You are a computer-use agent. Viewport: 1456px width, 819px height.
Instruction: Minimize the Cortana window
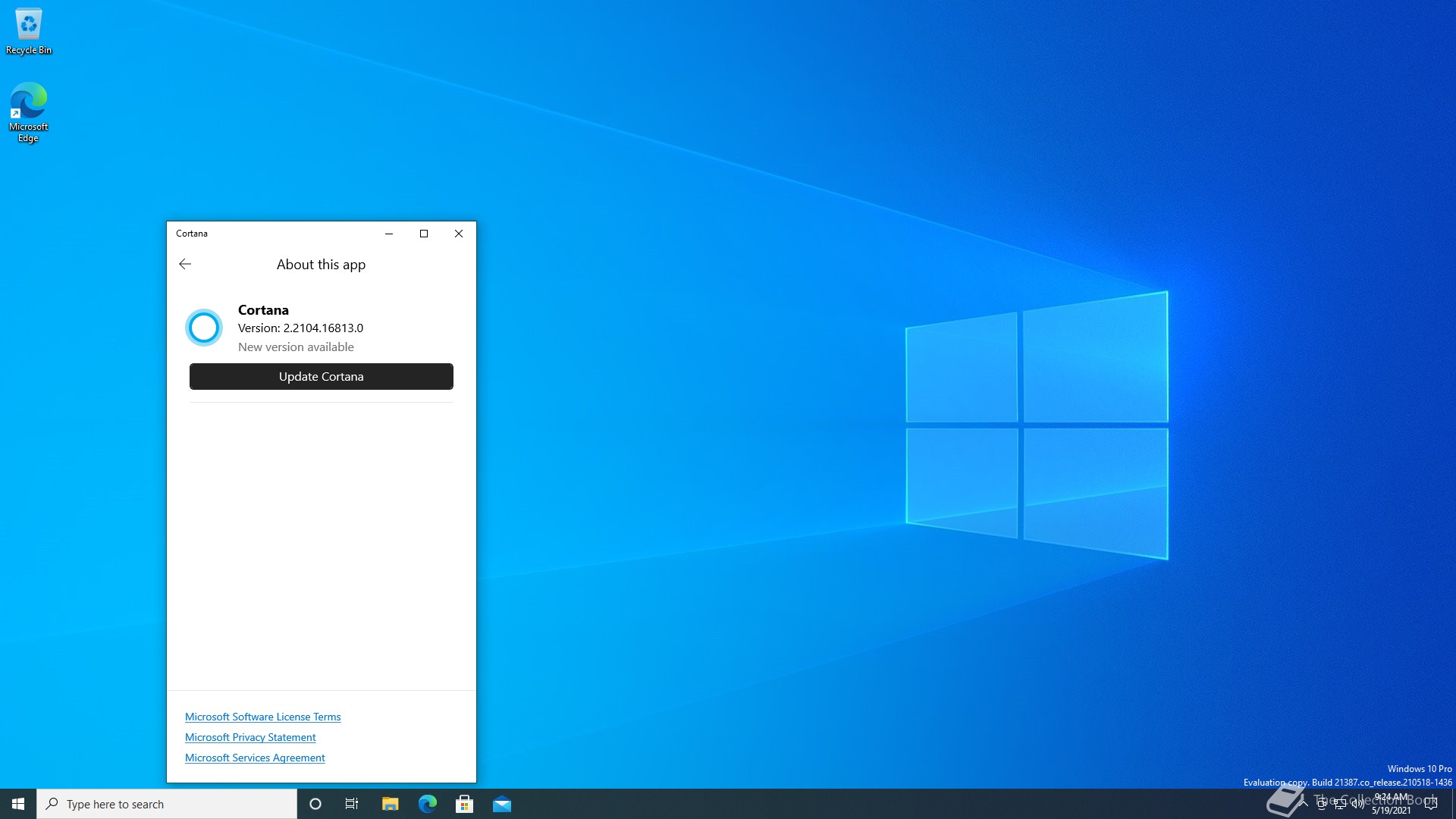tap(389, 234)
